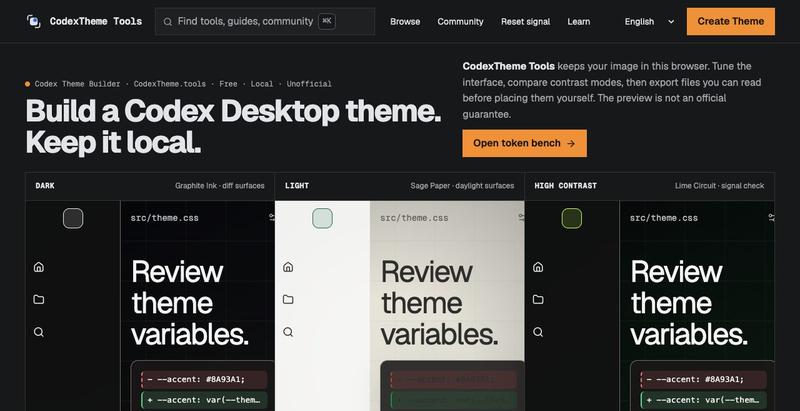Click removed line --accent: #8A93A1 in Dark preview
Viewport: 800px width, 411px height.
click(x=204, y=379)
